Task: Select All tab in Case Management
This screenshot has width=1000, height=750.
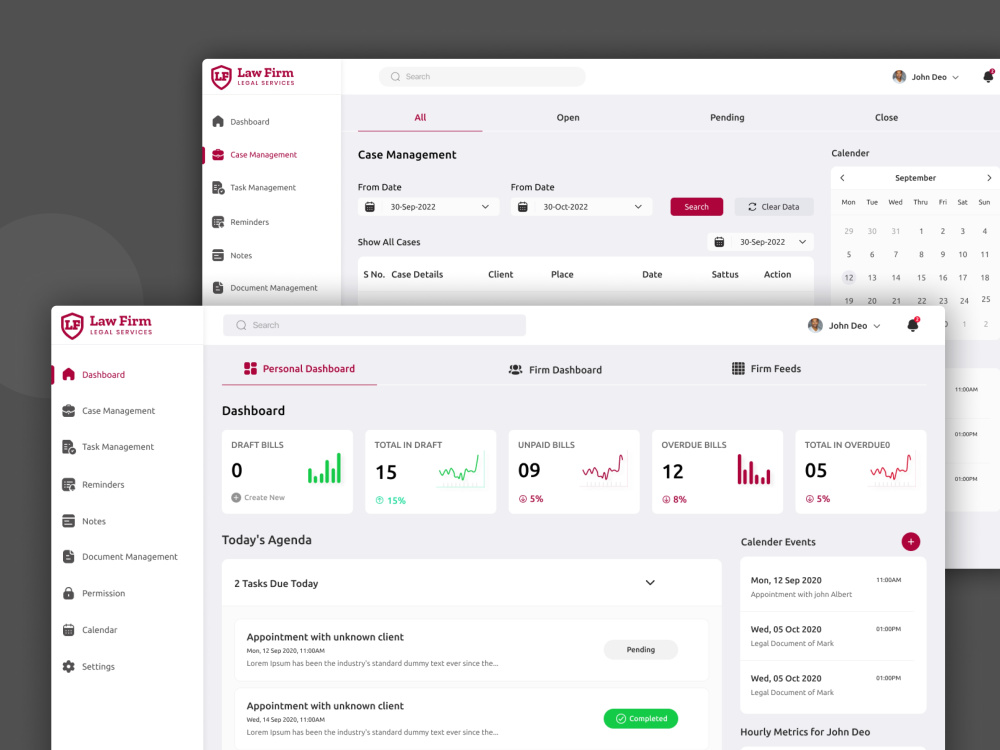Action: click(x=420, y=117)
